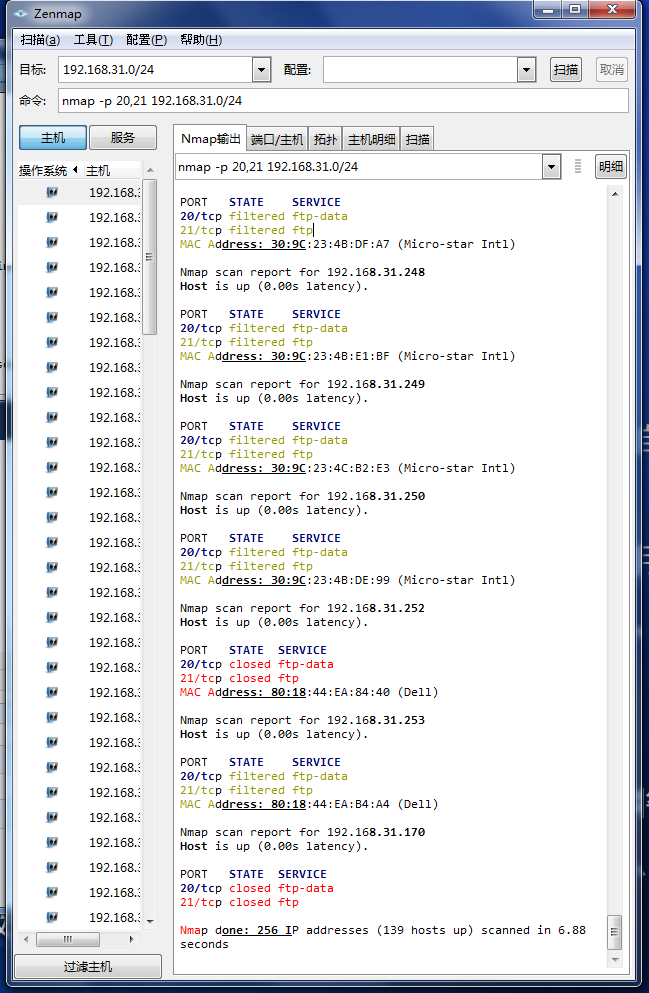Click the 明细 details button

[611, 167]
